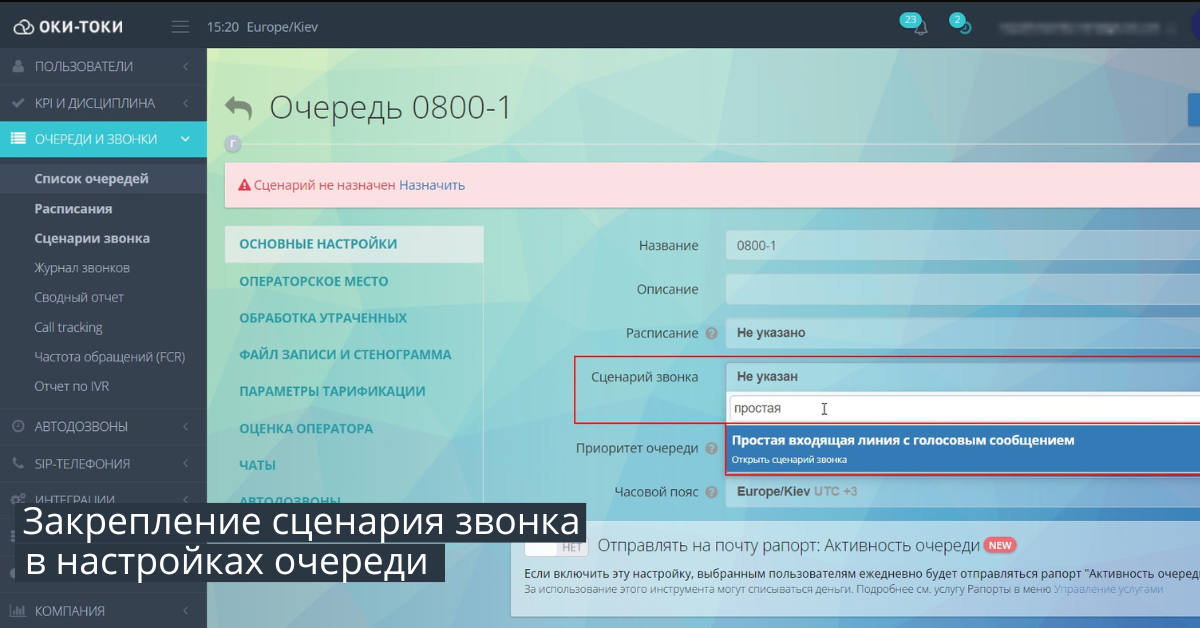Click the help icon beside Приоритет очереди
Image resolution: width=1200 pixels, height=628 pixels.
click(710, 448)
